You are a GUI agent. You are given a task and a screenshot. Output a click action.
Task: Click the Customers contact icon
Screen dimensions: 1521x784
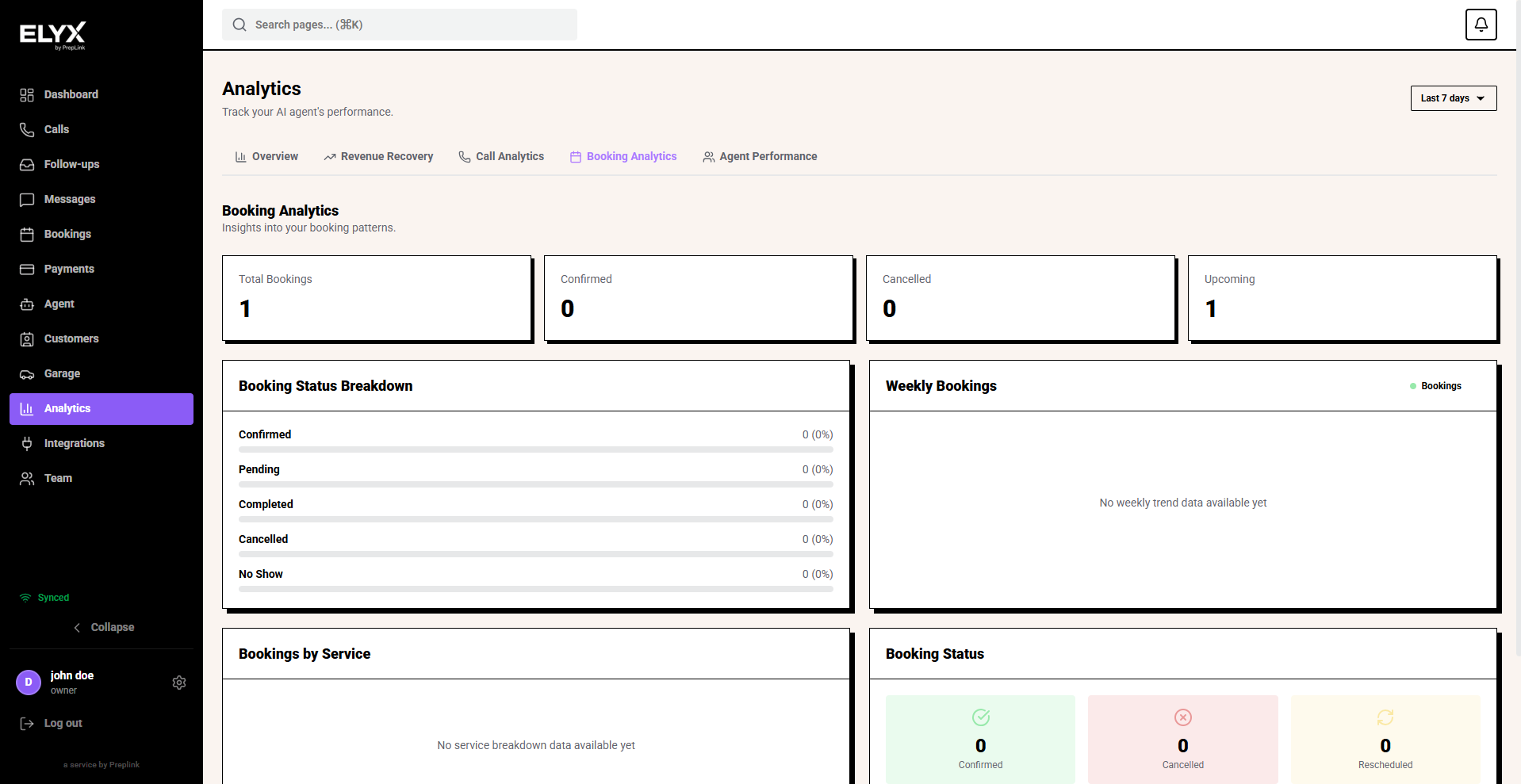(27, 339)
